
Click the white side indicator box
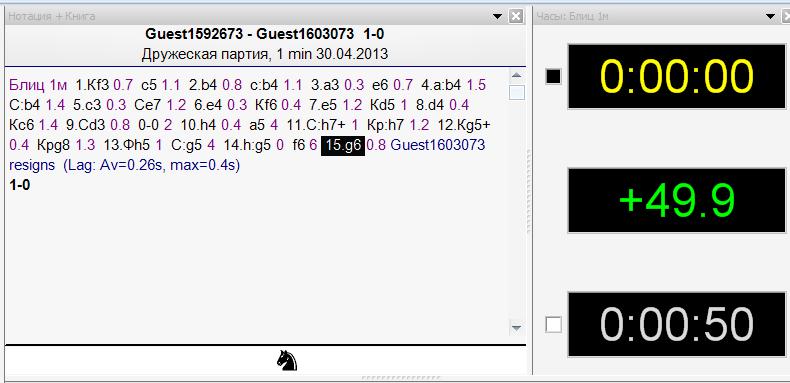(553, 326)
